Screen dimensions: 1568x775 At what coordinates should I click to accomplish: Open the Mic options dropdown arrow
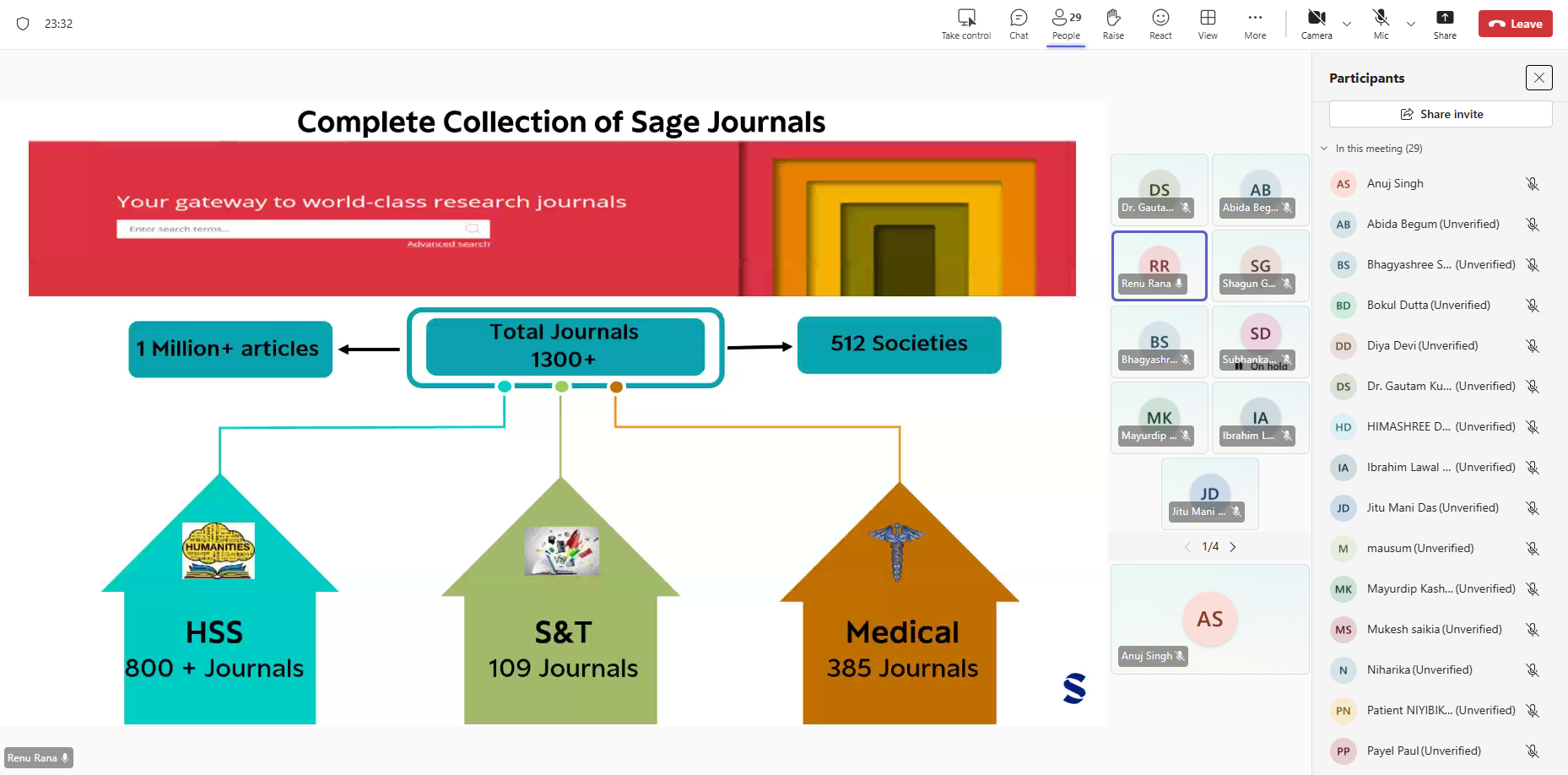coord(1411,24)
